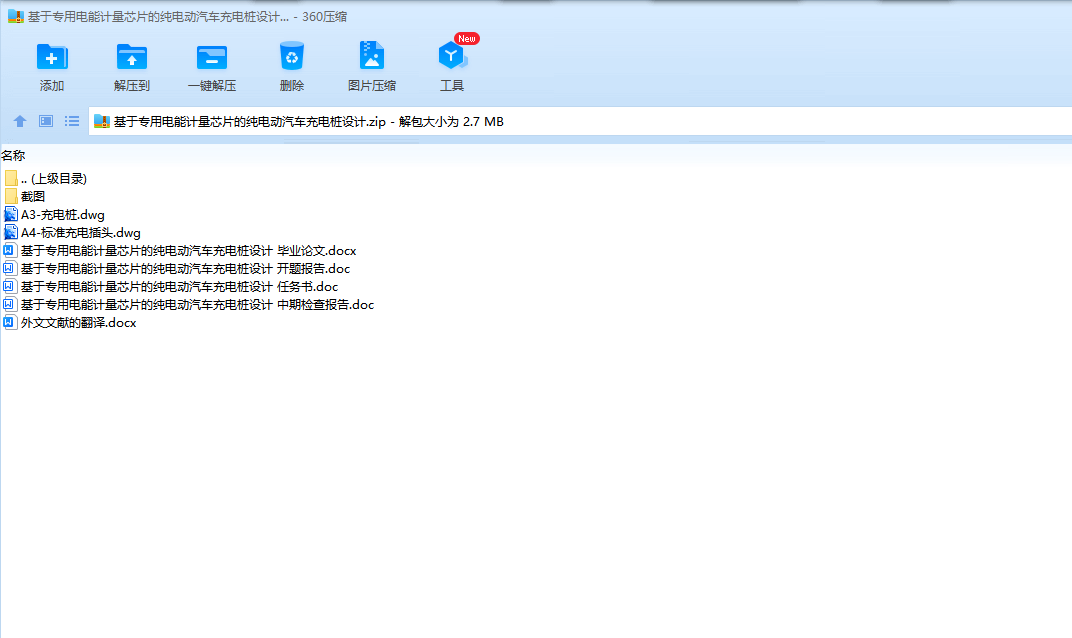Click the 截图 folder icon
The height and width of the screenshot is (638, 1072).
[x=10, y=197]
